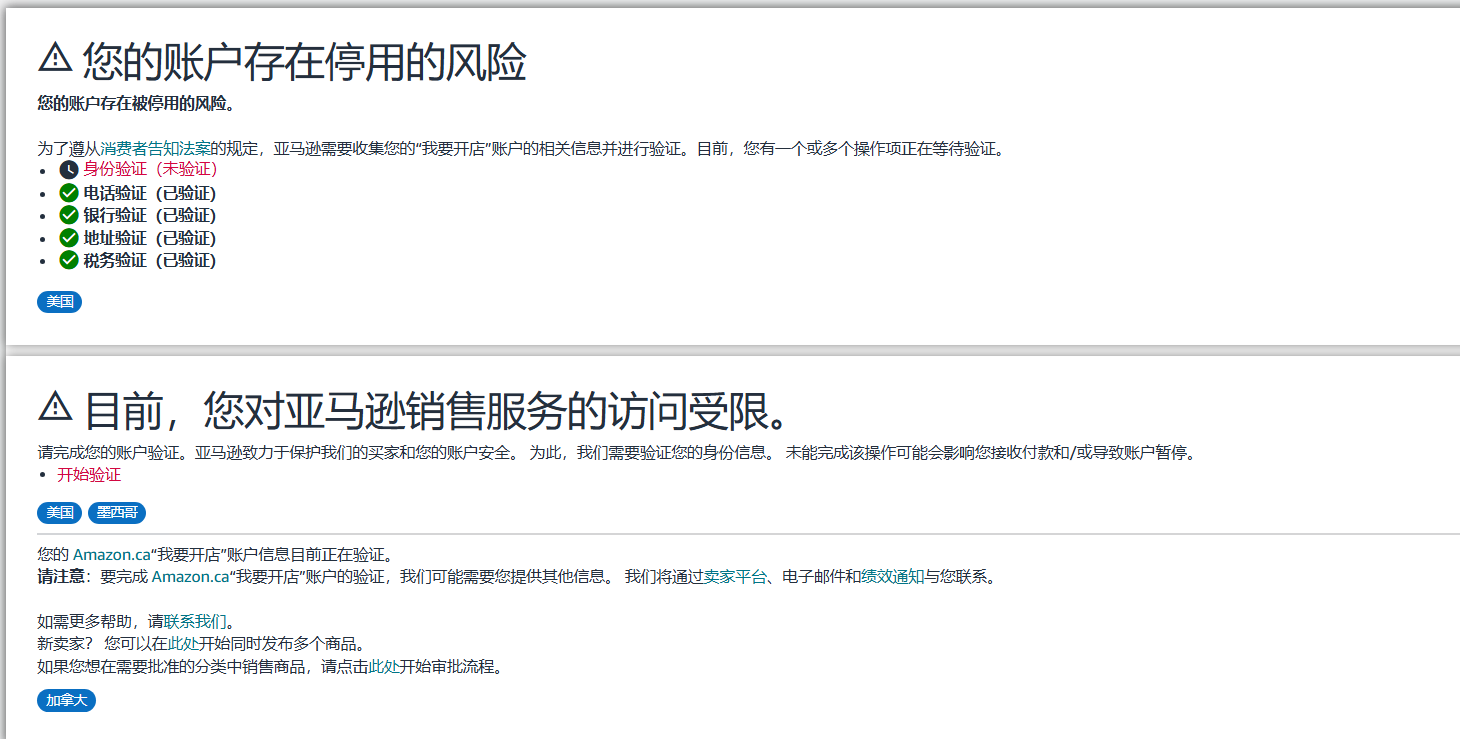The image size is (1460, 739).
Task: Open 身份验证（未验证）link
Action: [x=150, y=170]
